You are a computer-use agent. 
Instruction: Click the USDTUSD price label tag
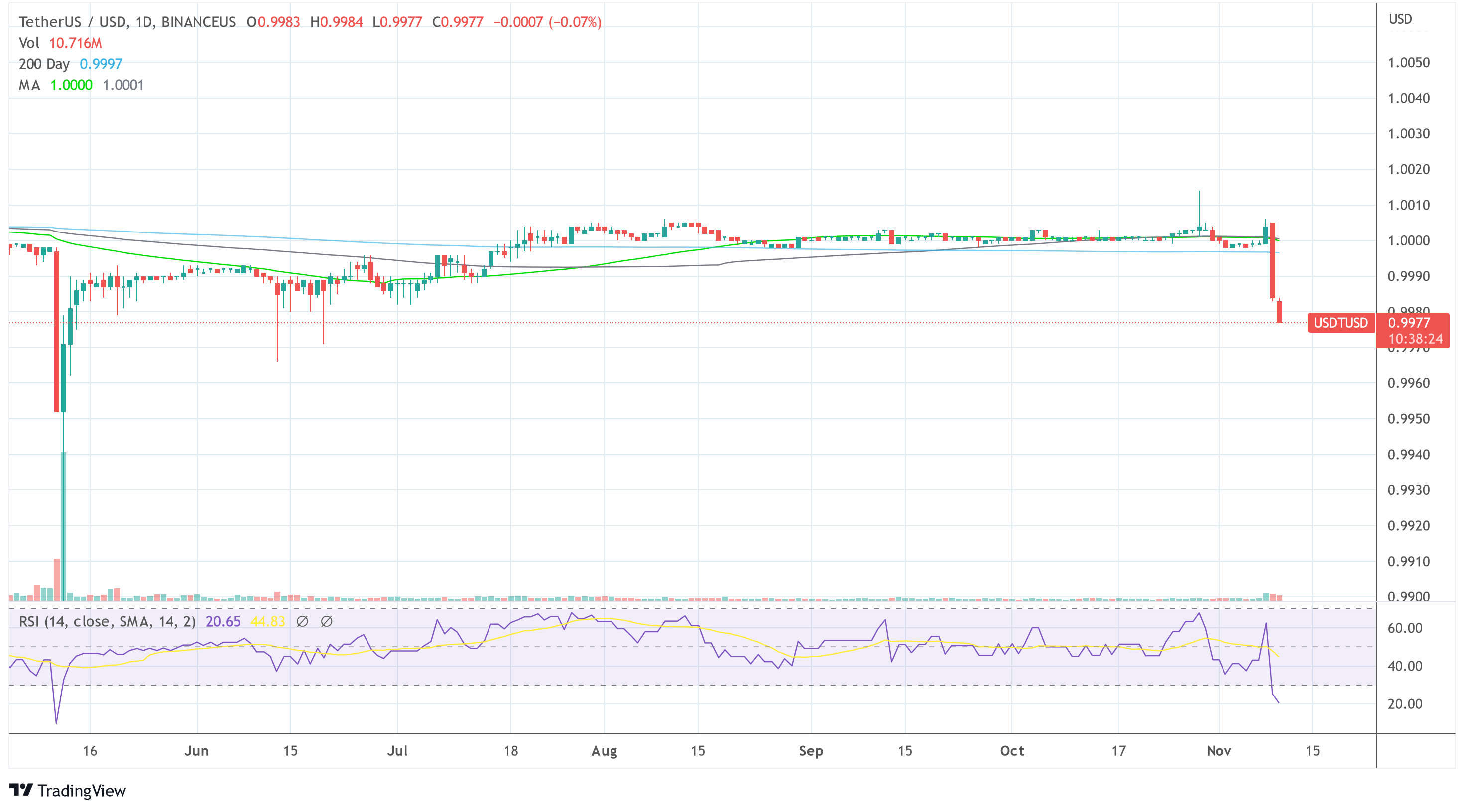(x=1341, y=323)
